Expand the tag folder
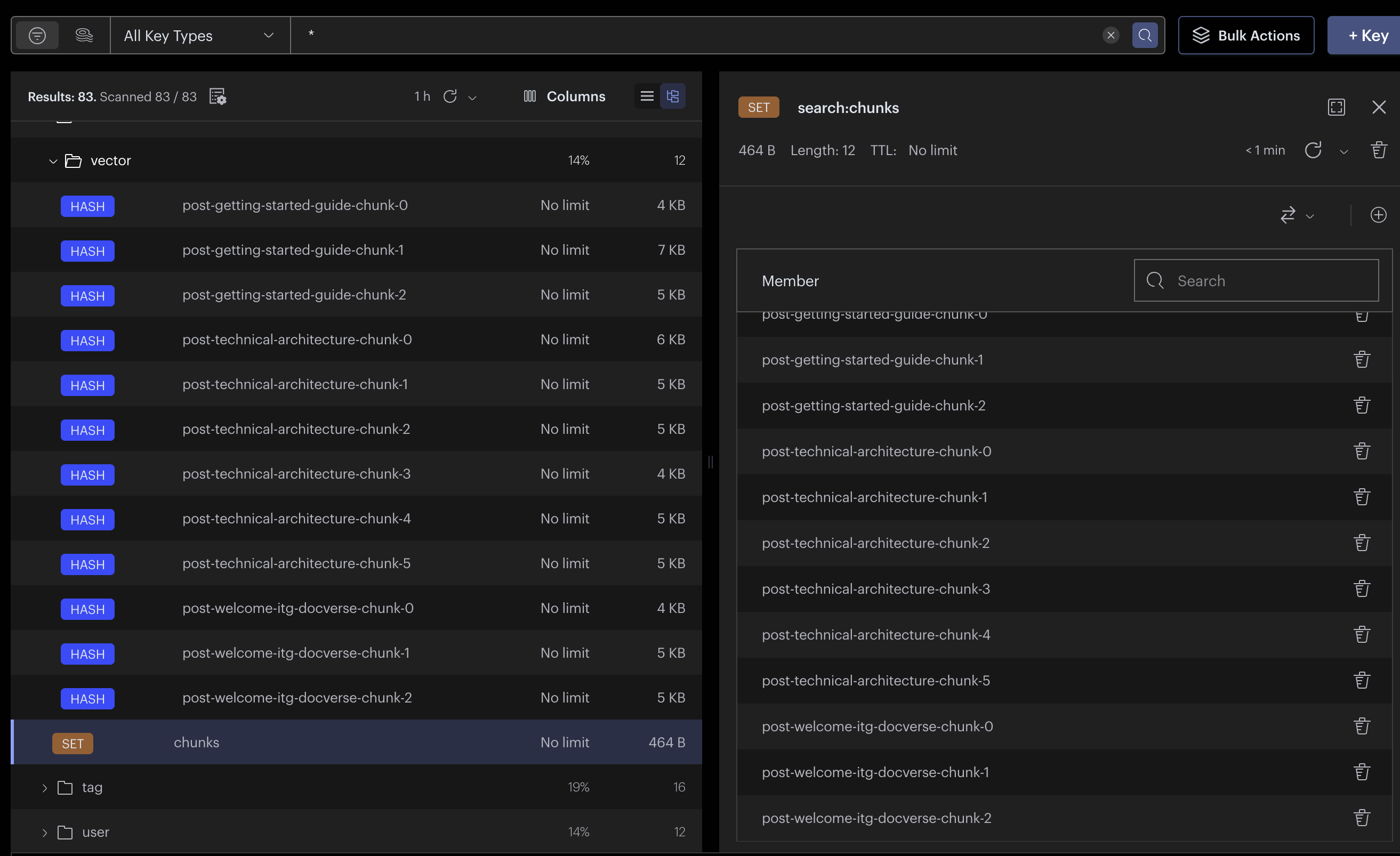This screenshot has width=1400, height=856. click(x=45, y=788)
